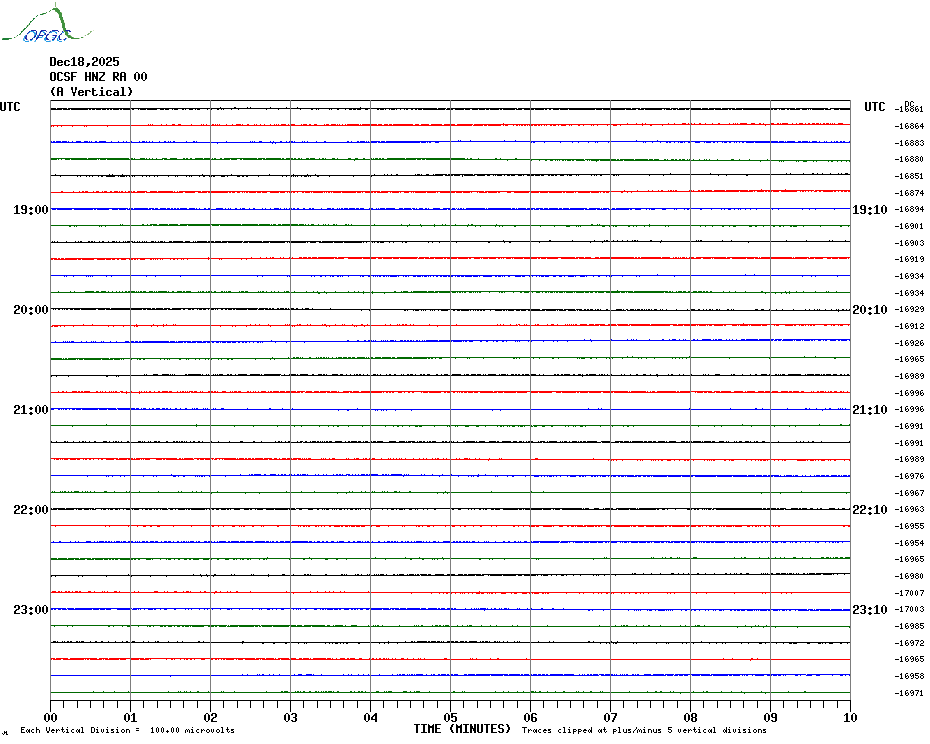930x744 pixels.
Task: Click the 07 minute axis label
Action: pos(610,717)
